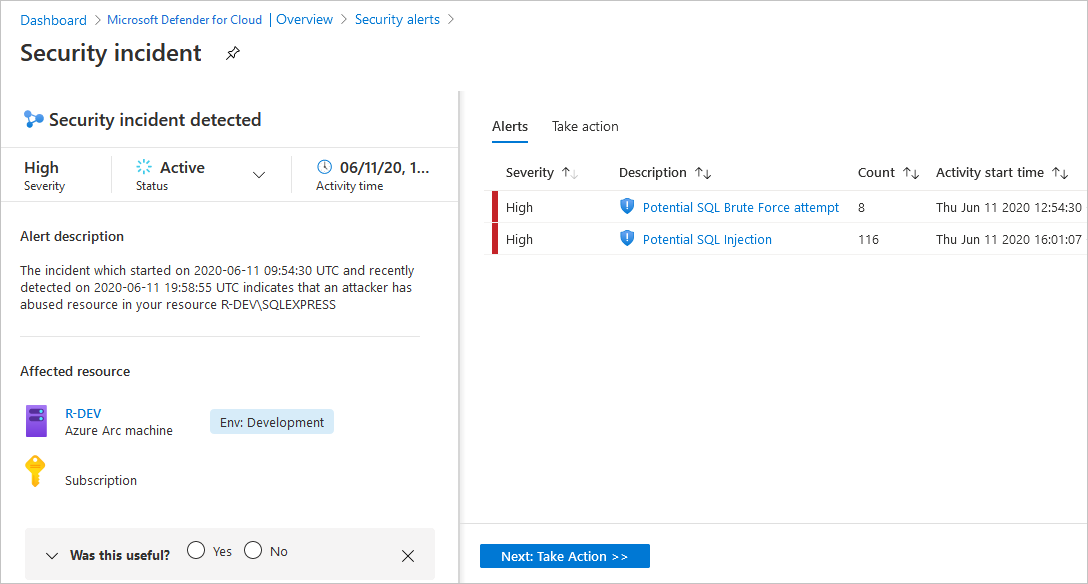The width and height of the screenshot is (1088, 584).
Task: Click the yellow key Subscription icon
Action: point(36,470)
